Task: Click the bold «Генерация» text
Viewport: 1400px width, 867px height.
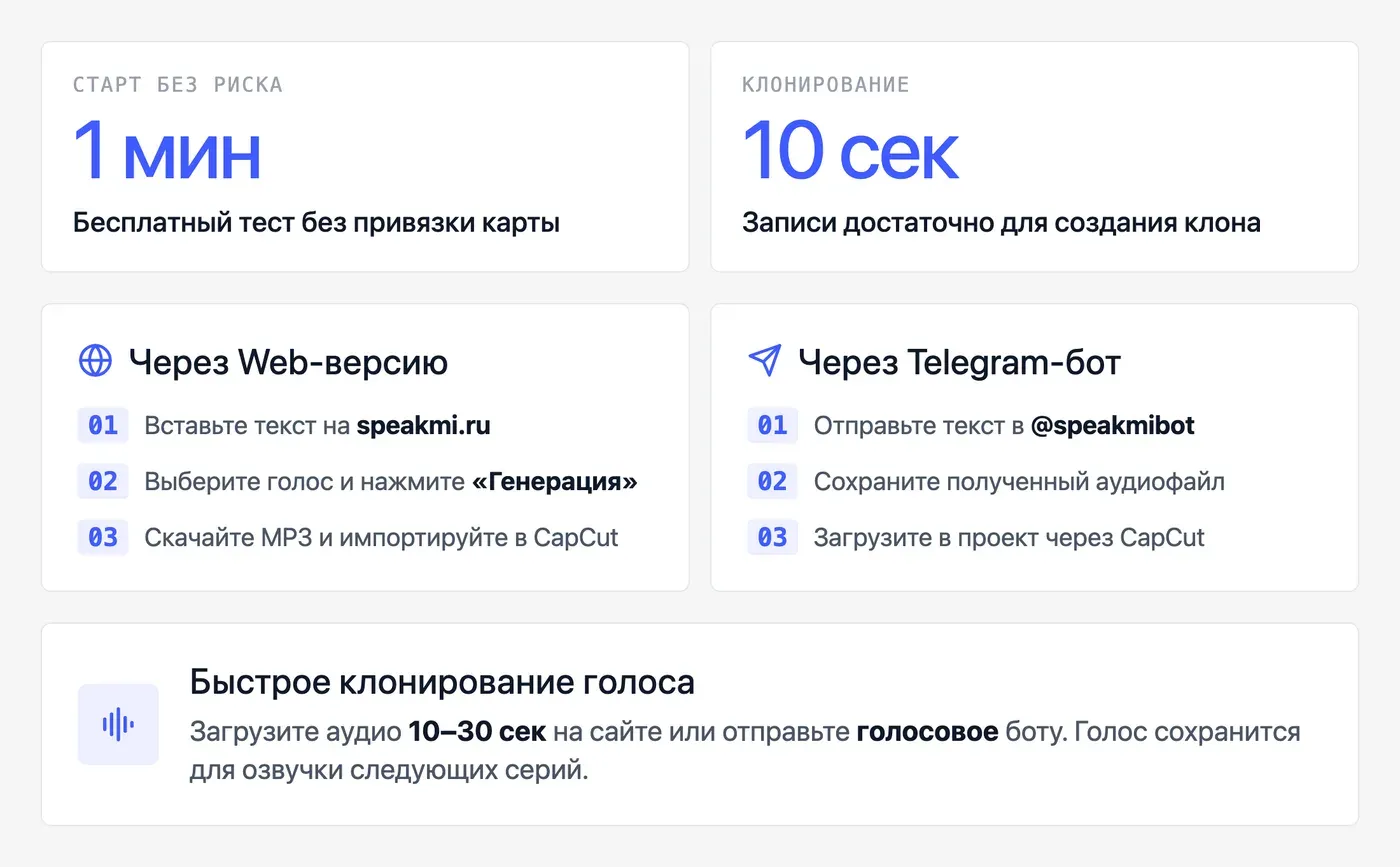Action: coord(555,482)
